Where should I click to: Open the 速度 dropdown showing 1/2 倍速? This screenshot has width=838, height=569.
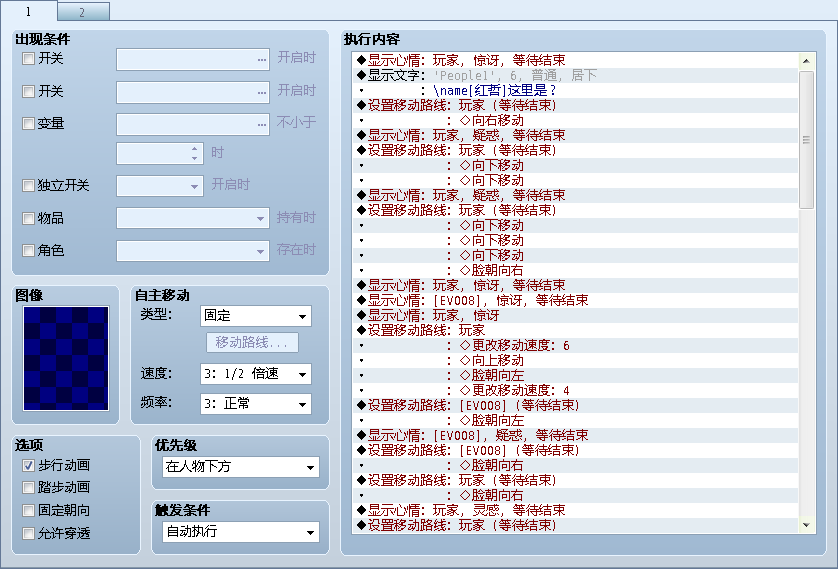[255, 374]
